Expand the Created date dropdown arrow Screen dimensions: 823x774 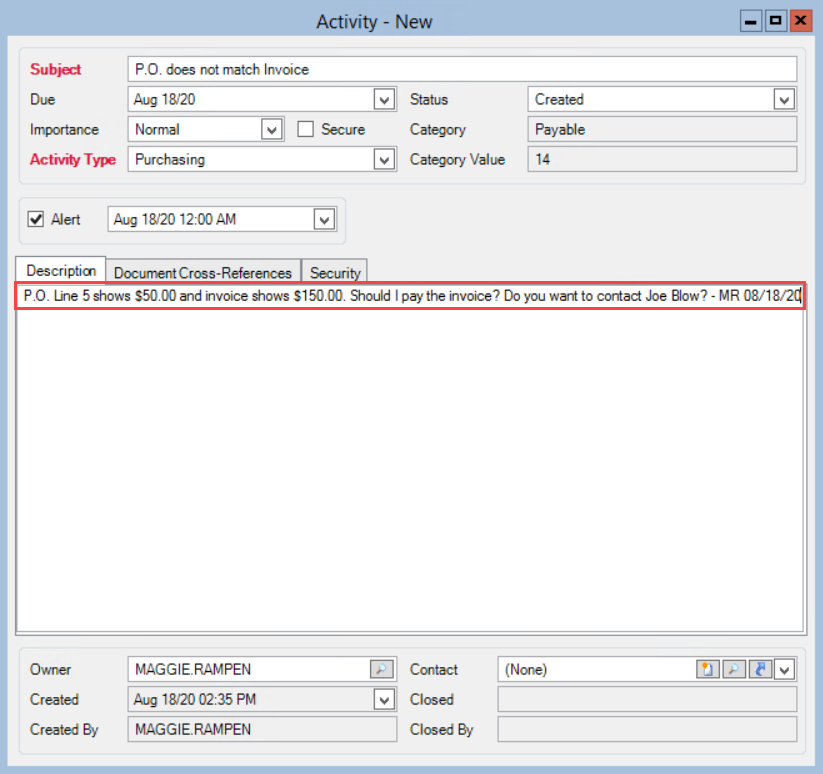click(x=384, y=699)
